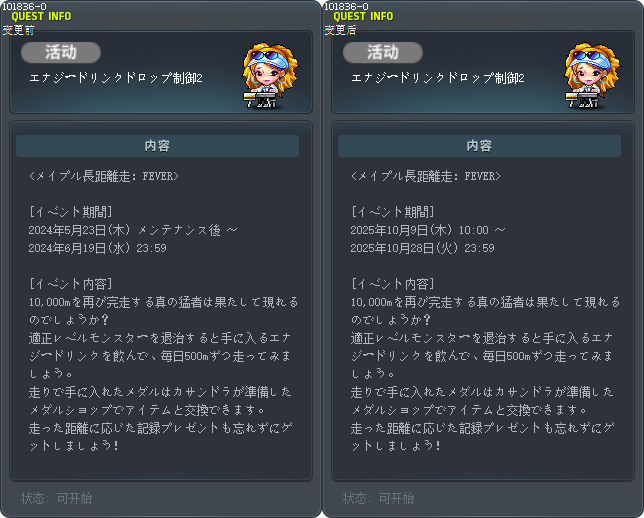This screenshot has height=518, width=644.
Task: Click the right 状态: 可开始 status text
Action: coord(379,498)
